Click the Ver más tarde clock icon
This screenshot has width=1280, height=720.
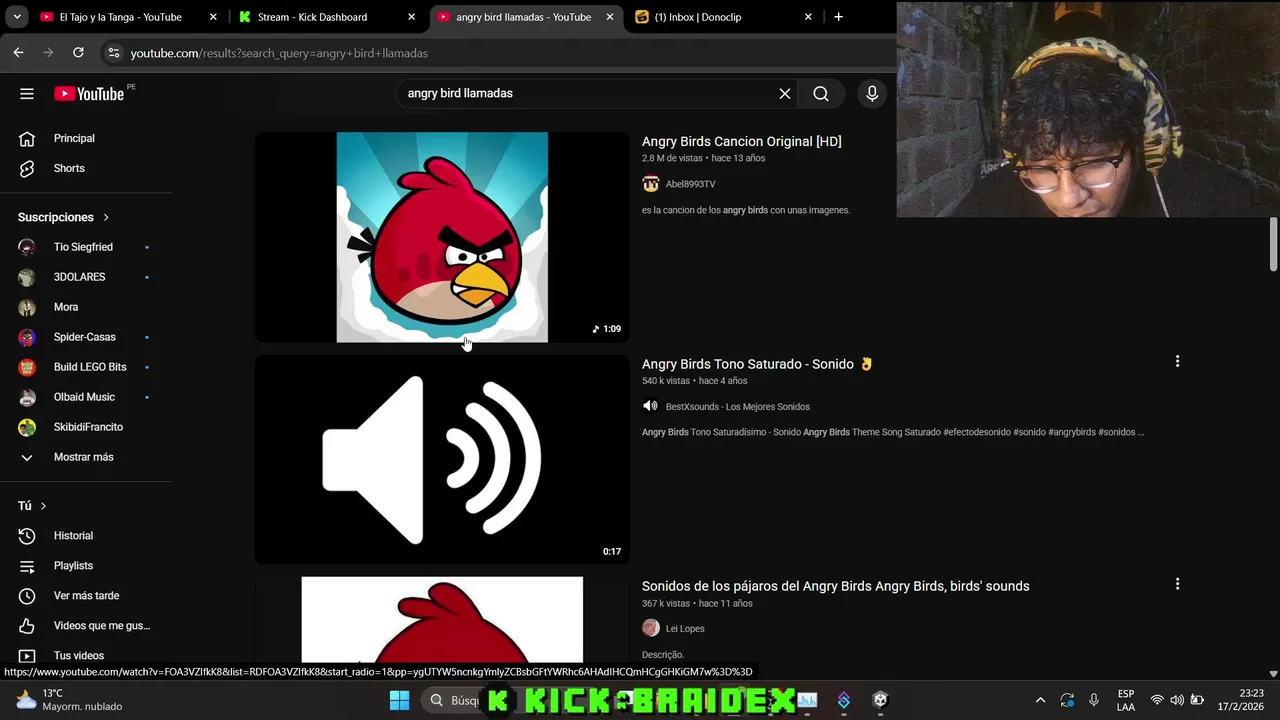coord(27,596)
